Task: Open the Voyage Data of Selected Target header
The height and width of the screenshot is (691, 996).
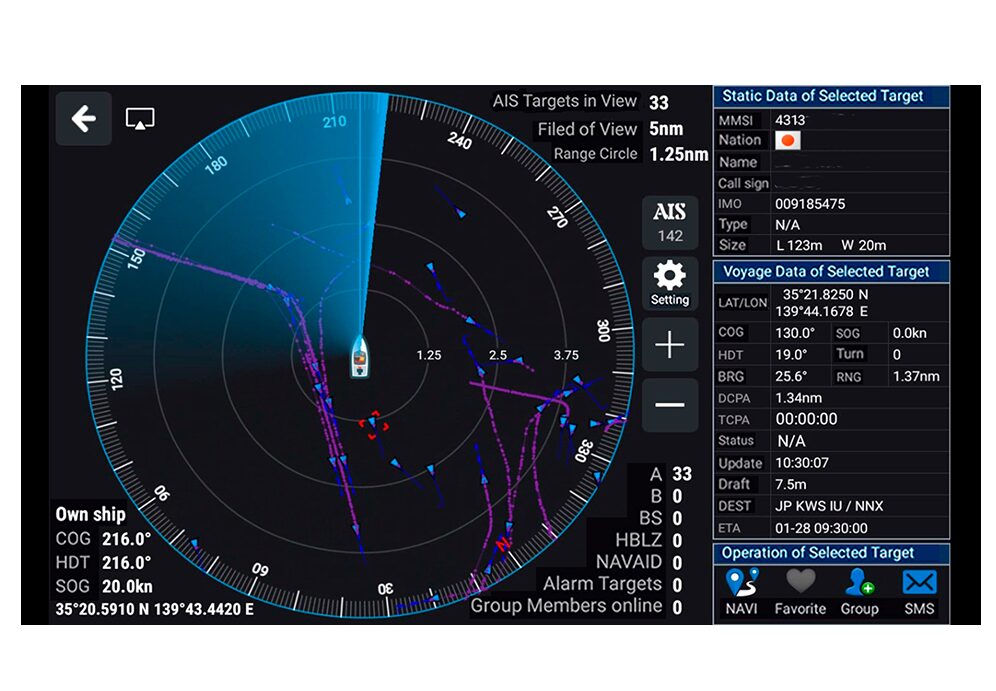Action: click(x=831, y=271)
